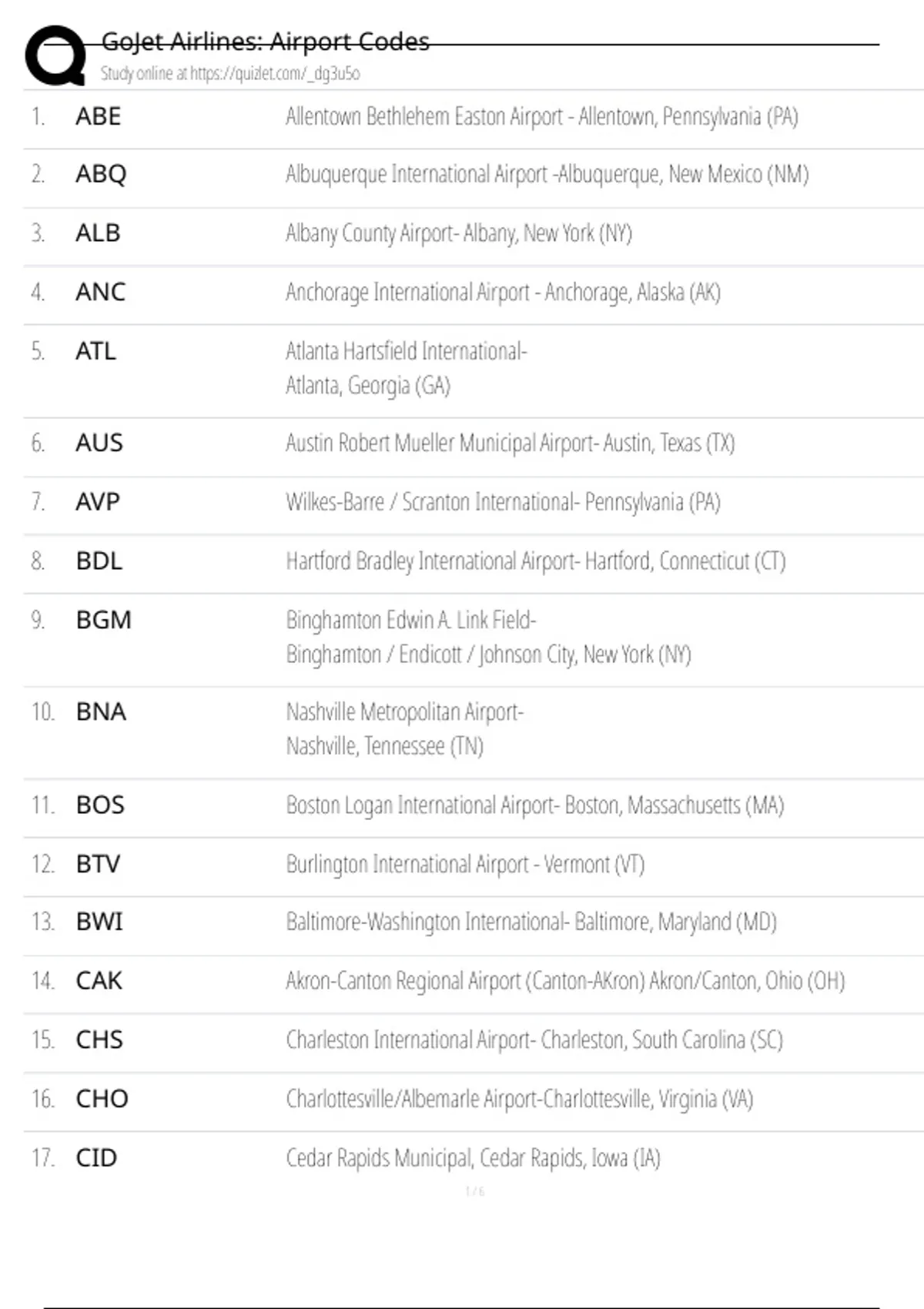Select the ANC airport code term

pos(100,292)
